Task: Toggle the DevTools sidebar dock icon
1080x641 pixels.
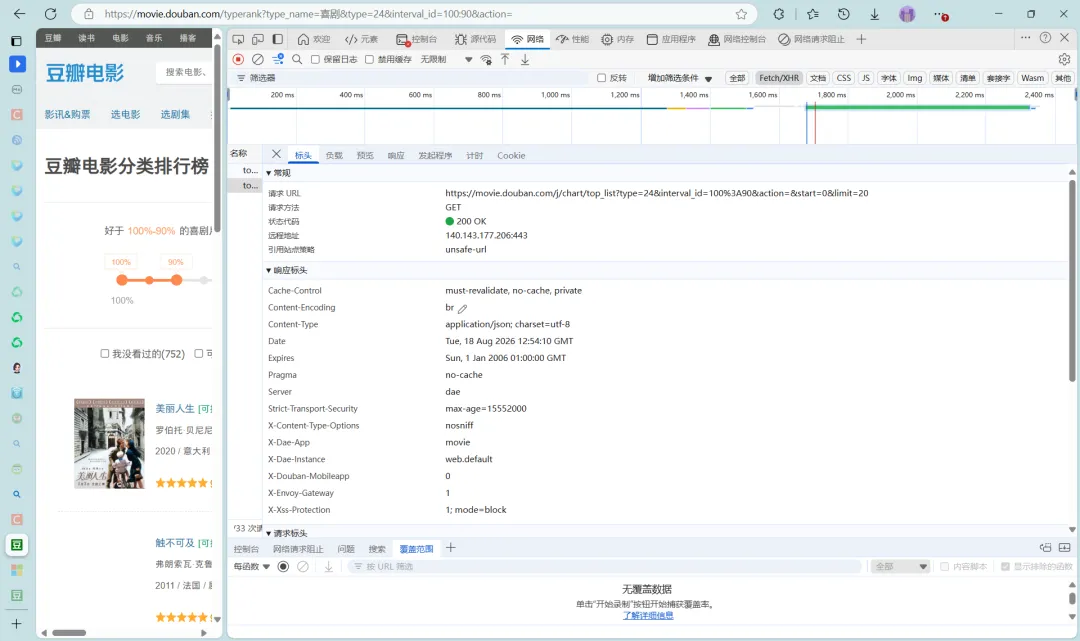Action: [278, 39]
